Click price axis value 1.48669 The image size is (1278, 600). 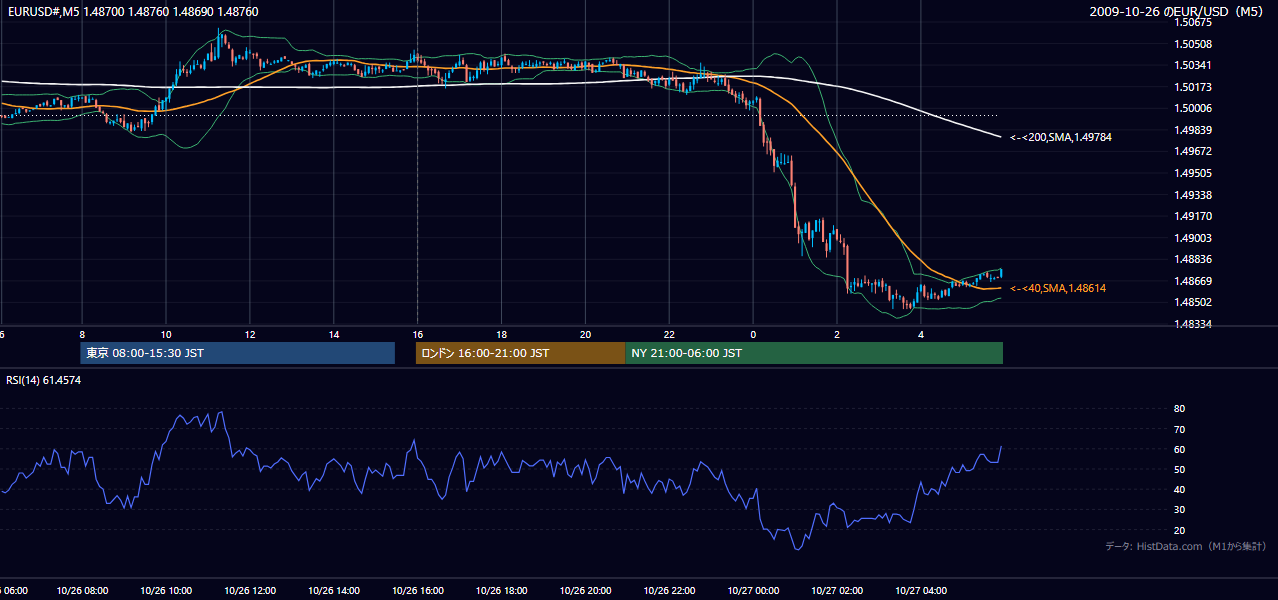point(1192,281)
